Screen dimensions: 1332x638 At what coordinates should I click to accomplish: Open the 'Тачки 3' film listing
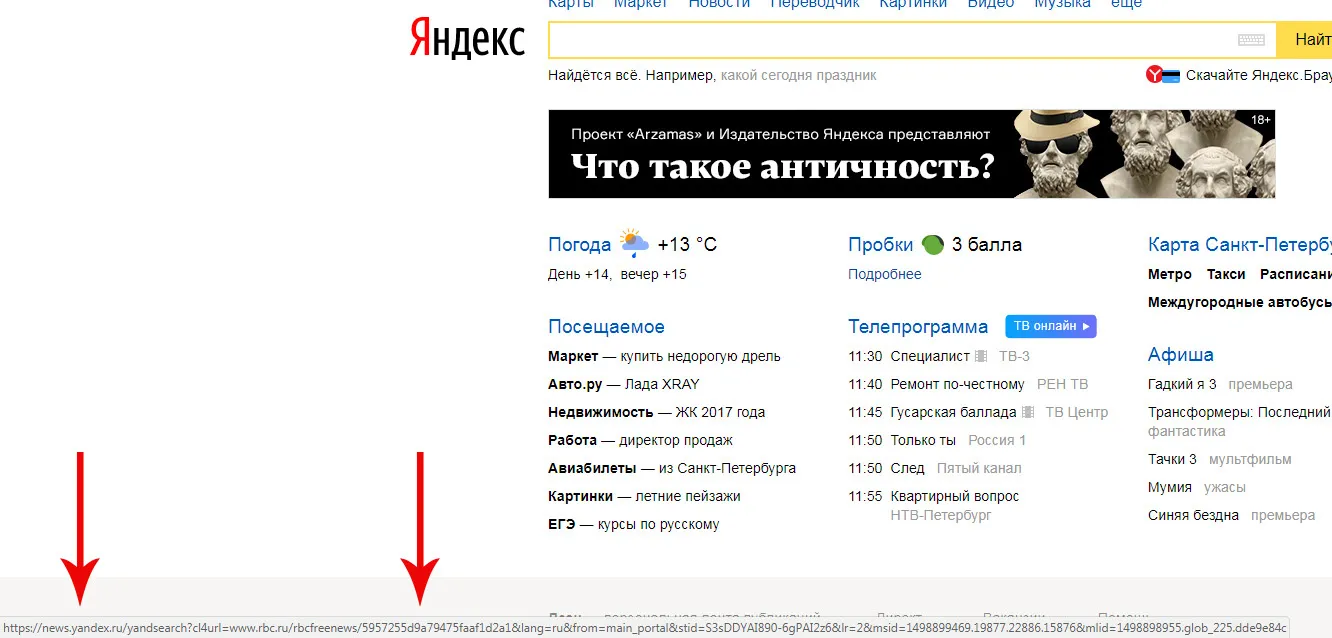(1172, 459)
